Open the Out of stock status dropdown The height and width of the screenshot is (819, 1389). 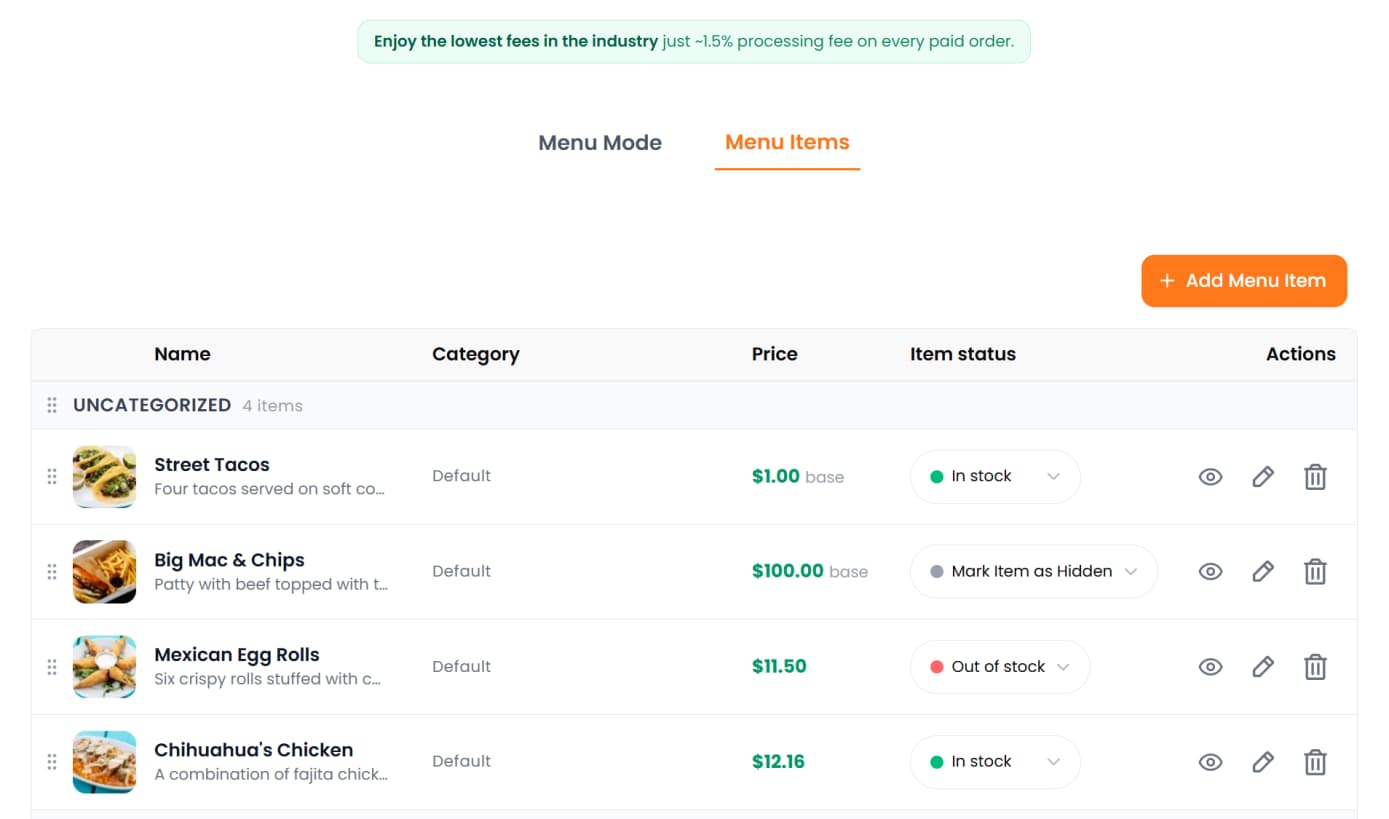pos(1000,667)
